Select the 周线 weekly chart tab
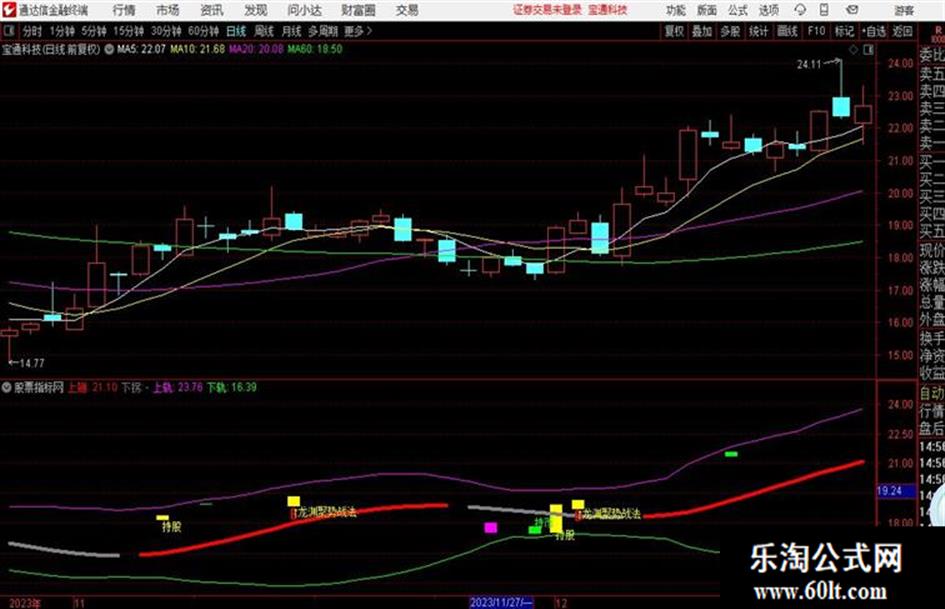The width and height of the screenshot is (945, 609). coord(263,31)
